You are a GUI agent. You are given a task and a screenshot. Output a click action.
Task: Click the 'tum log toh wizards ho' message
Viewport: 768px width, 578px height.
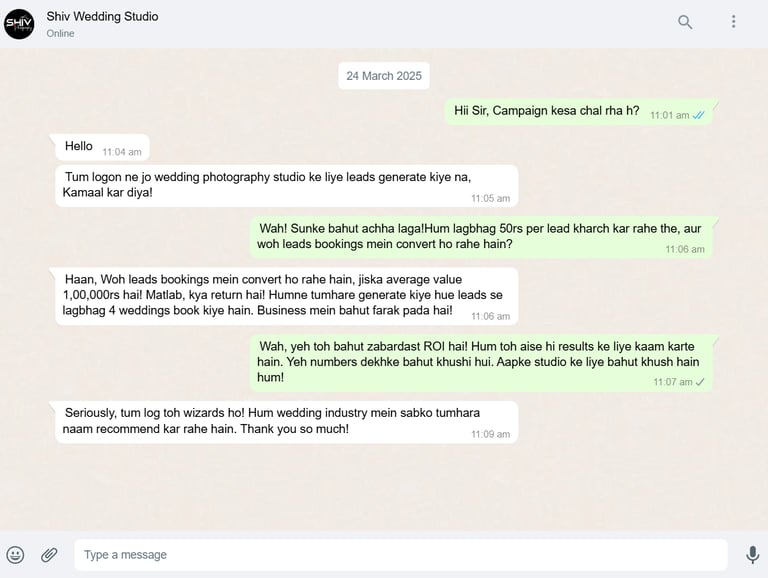click(287, 422)
